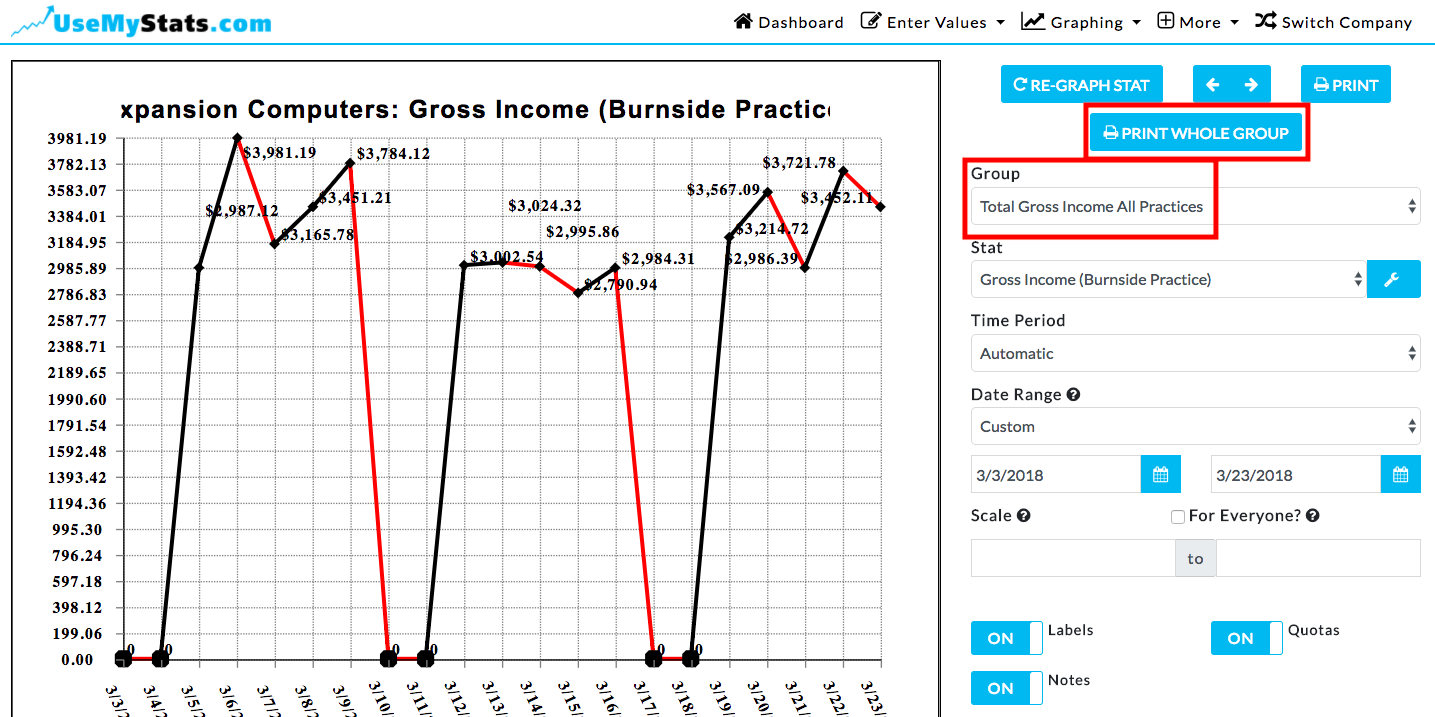Click the 1990.60 y-axis value
1435x717 pixels.
pyautogui.click(x=79, y=399)
